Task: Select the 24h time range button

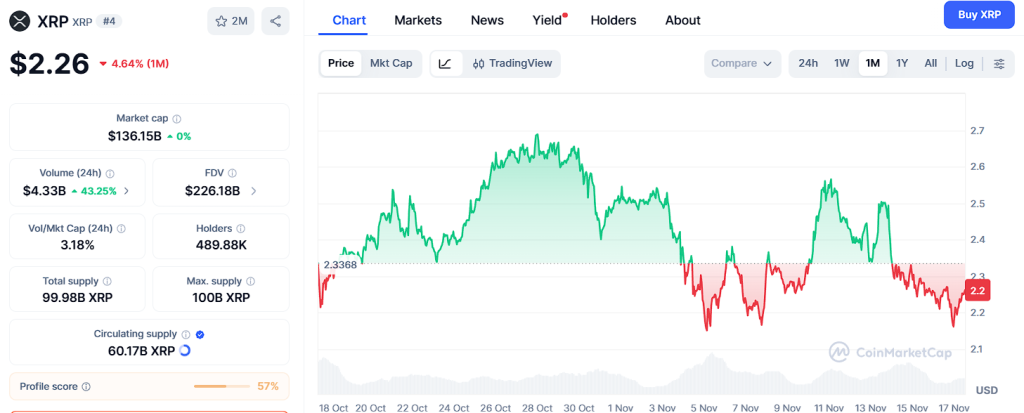Action: [808, 63]
